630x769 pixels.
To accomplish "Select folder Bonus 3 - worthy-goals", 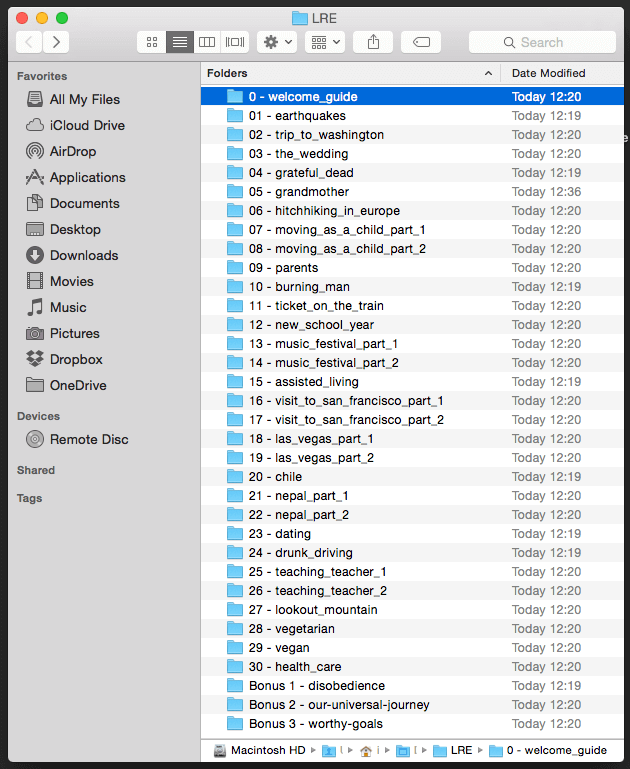I will tap(412, 724).
